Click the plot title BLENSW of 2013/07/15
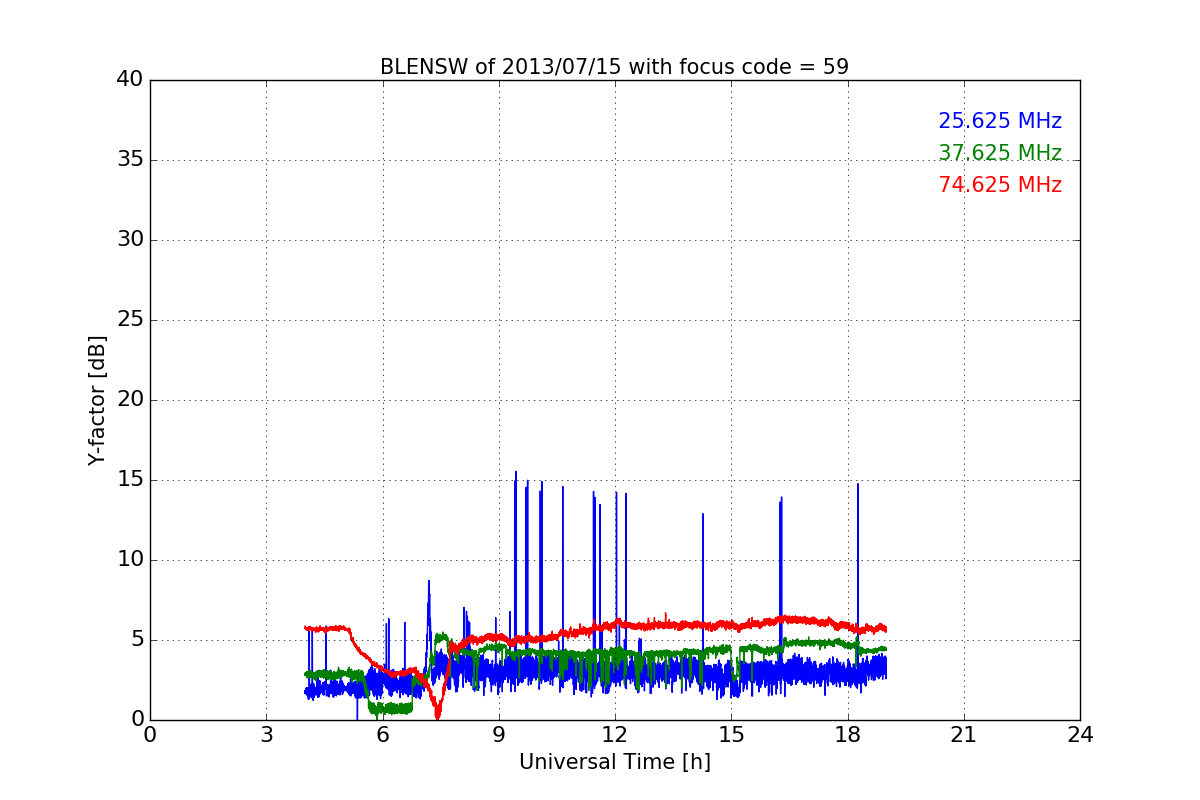This screenshot has height=800, width=1200. tap(614, 67)
